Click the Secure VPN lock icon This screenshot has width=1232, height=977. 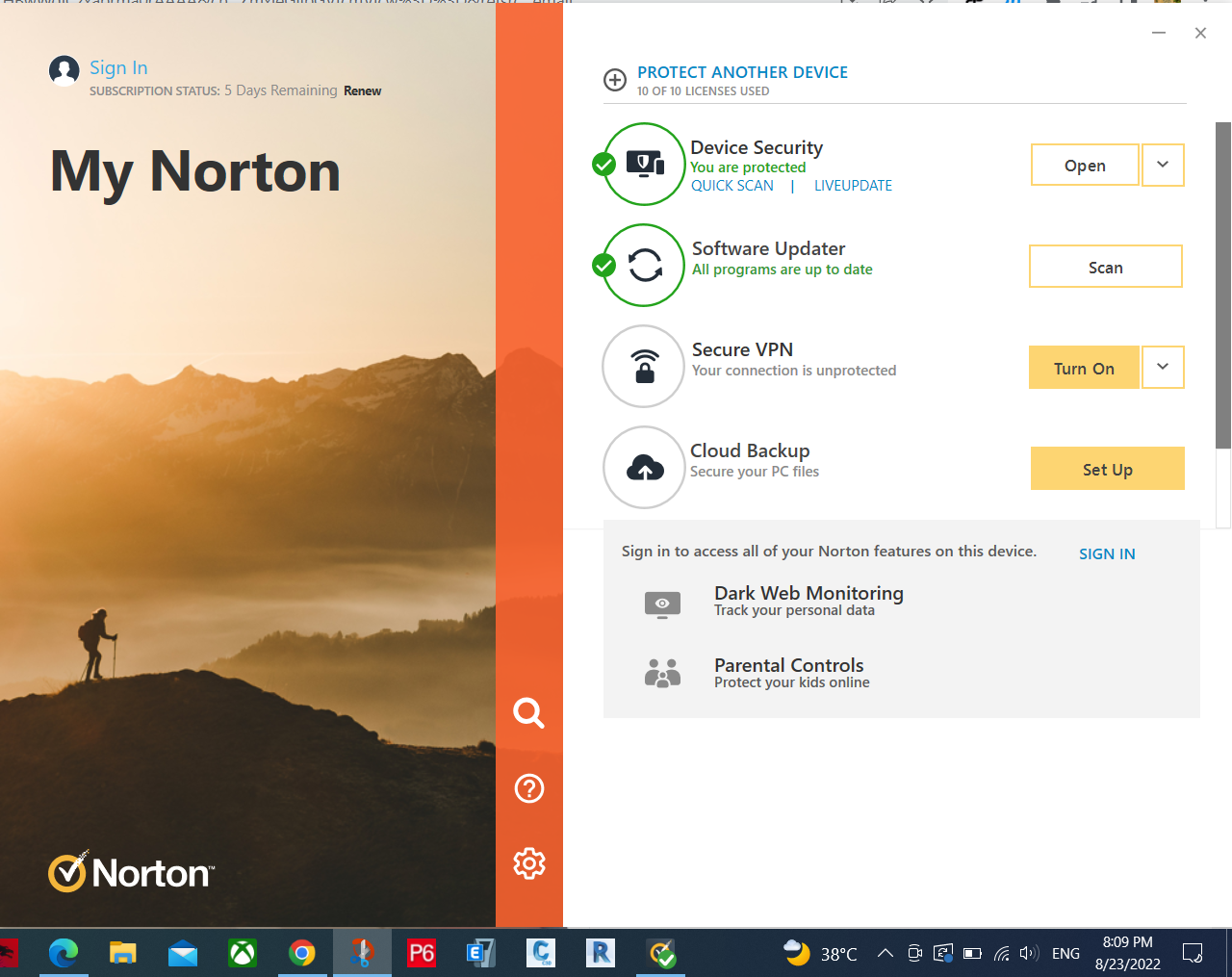pyautogui.click(x=645, y=366)
